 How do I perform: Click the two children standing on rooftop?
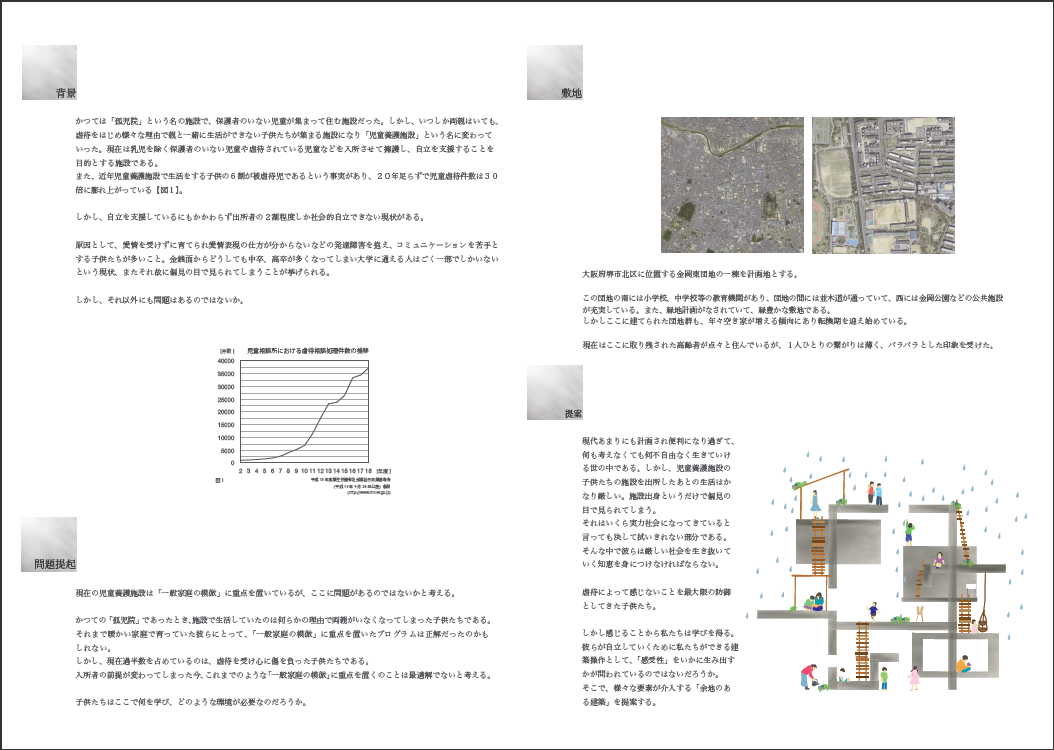click(x=874, y=492)
